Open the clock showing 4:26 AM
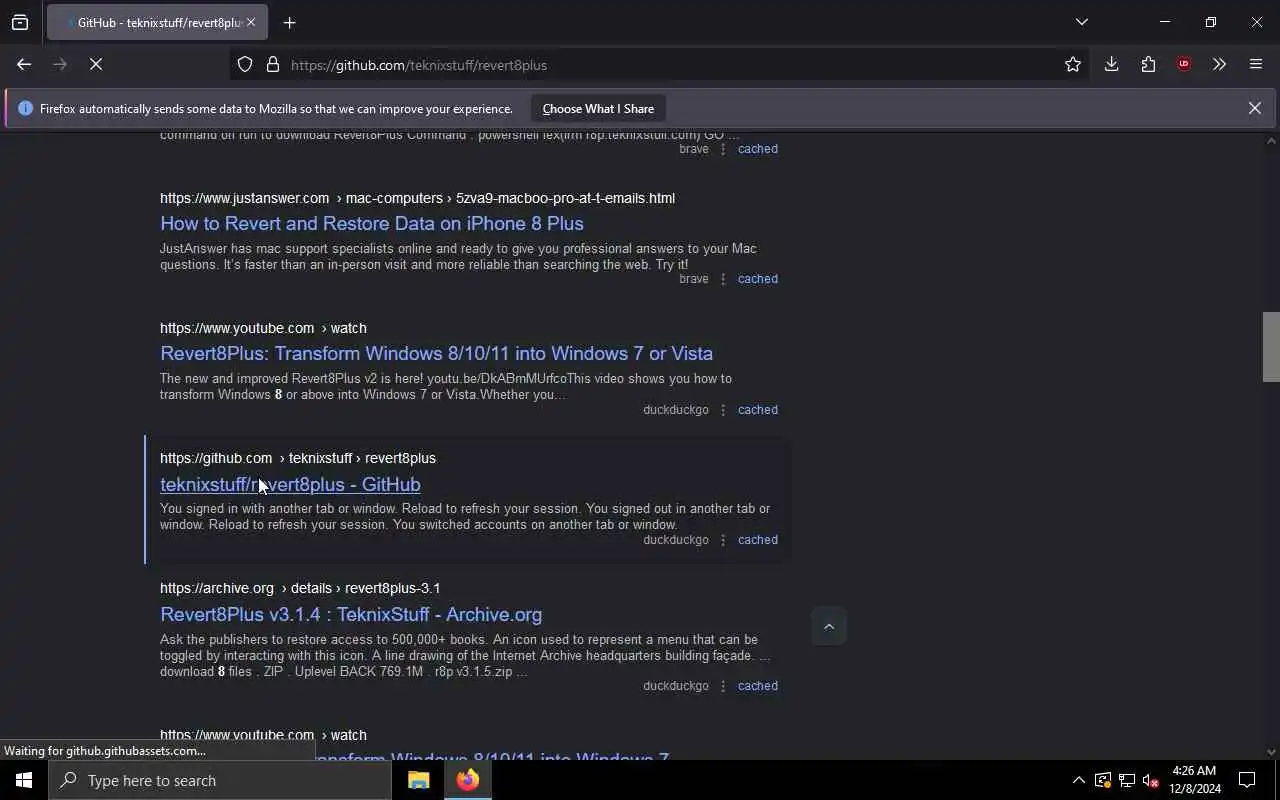 [1195, 780]
